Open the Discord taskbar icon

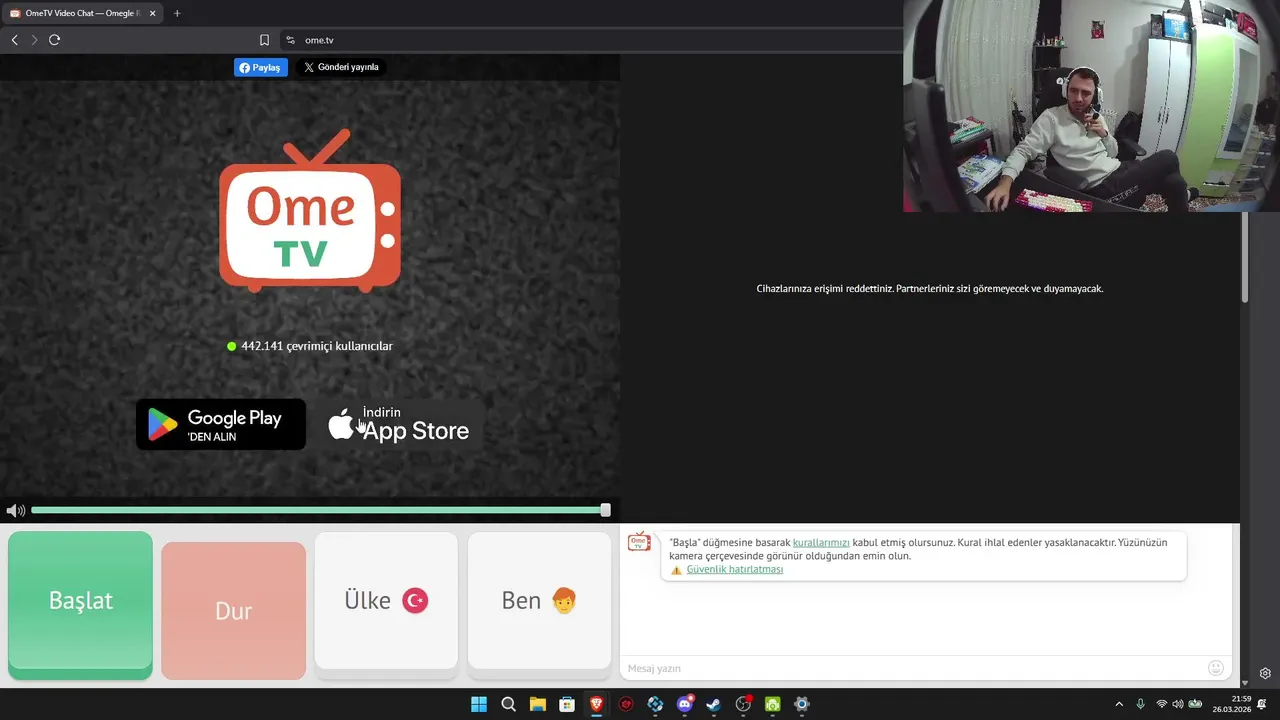click(x=684, y=704)
